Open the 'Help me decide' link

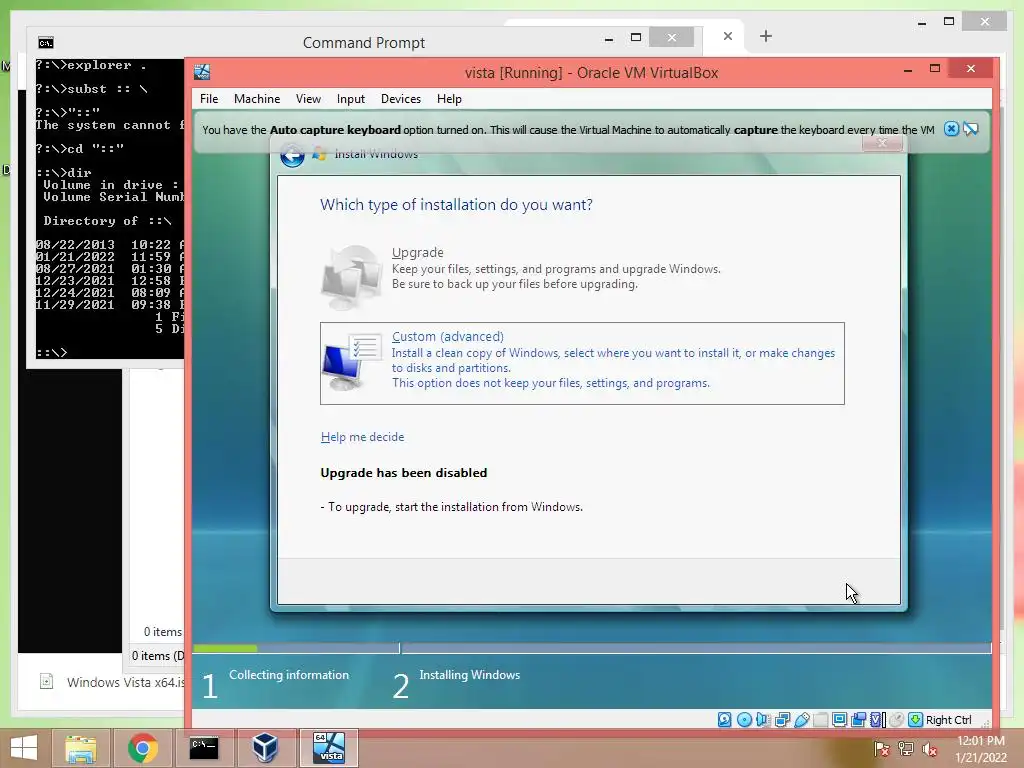(x=362, y=437)
